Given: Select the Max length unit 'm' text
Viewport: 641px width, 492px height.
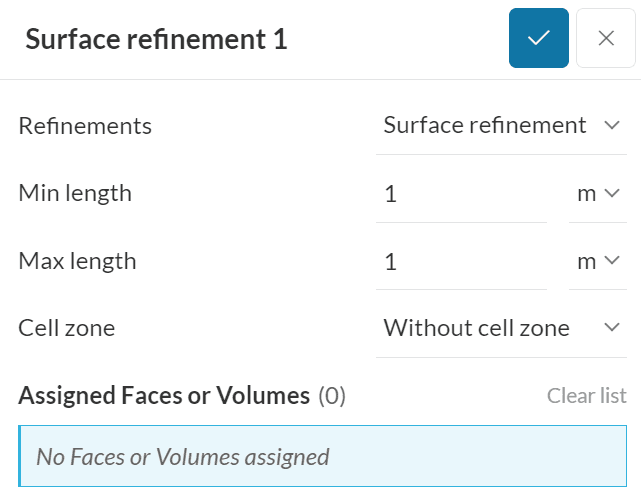Looking at the screenshot, I should 586,261.
